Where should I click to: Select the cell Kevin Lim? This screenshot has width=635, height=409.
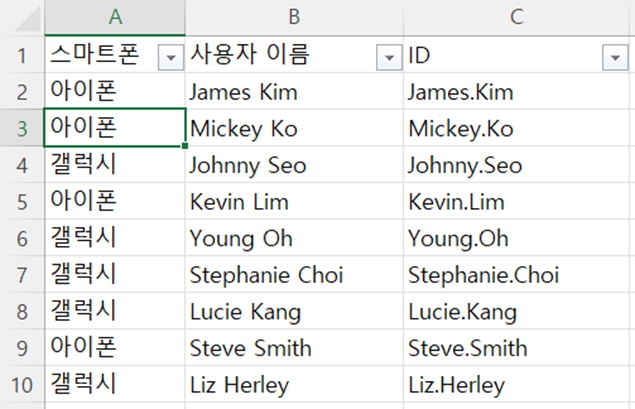[294, 201]
